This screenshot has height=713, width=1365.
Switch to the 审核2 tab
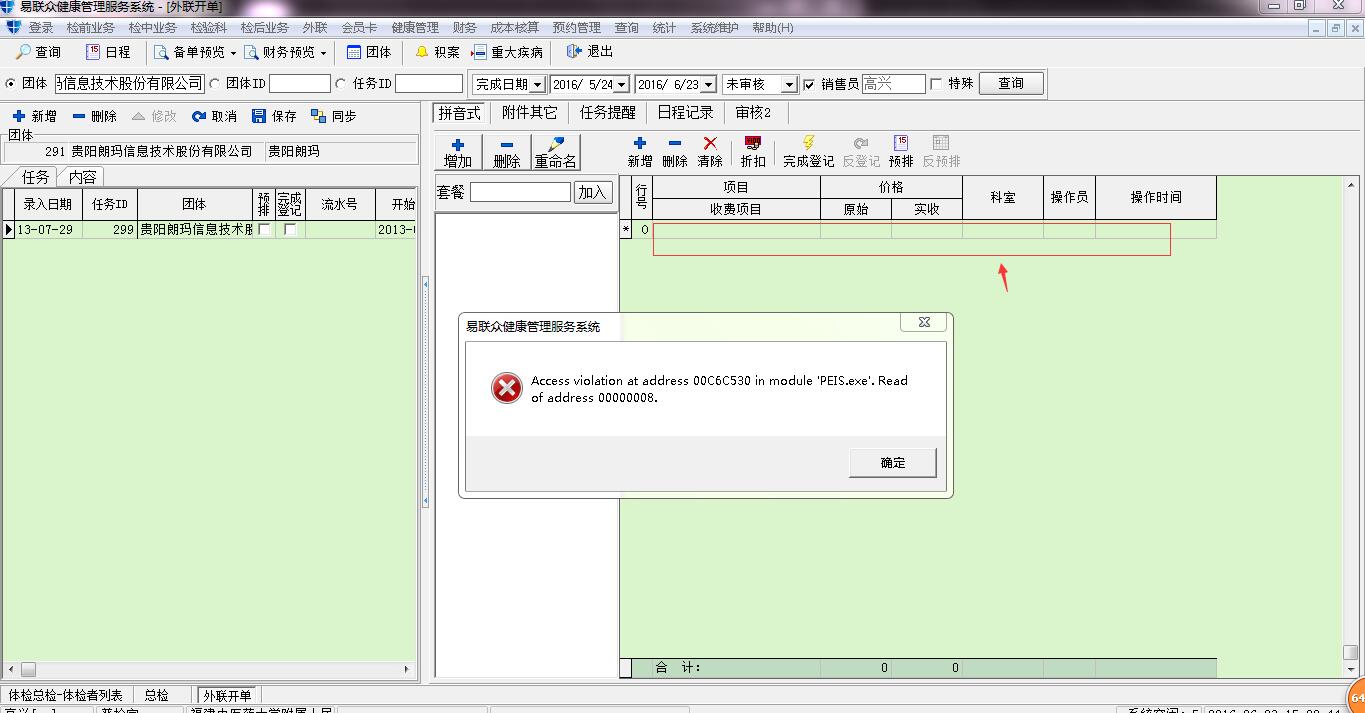pyautogui.click(x=754, y=113)
